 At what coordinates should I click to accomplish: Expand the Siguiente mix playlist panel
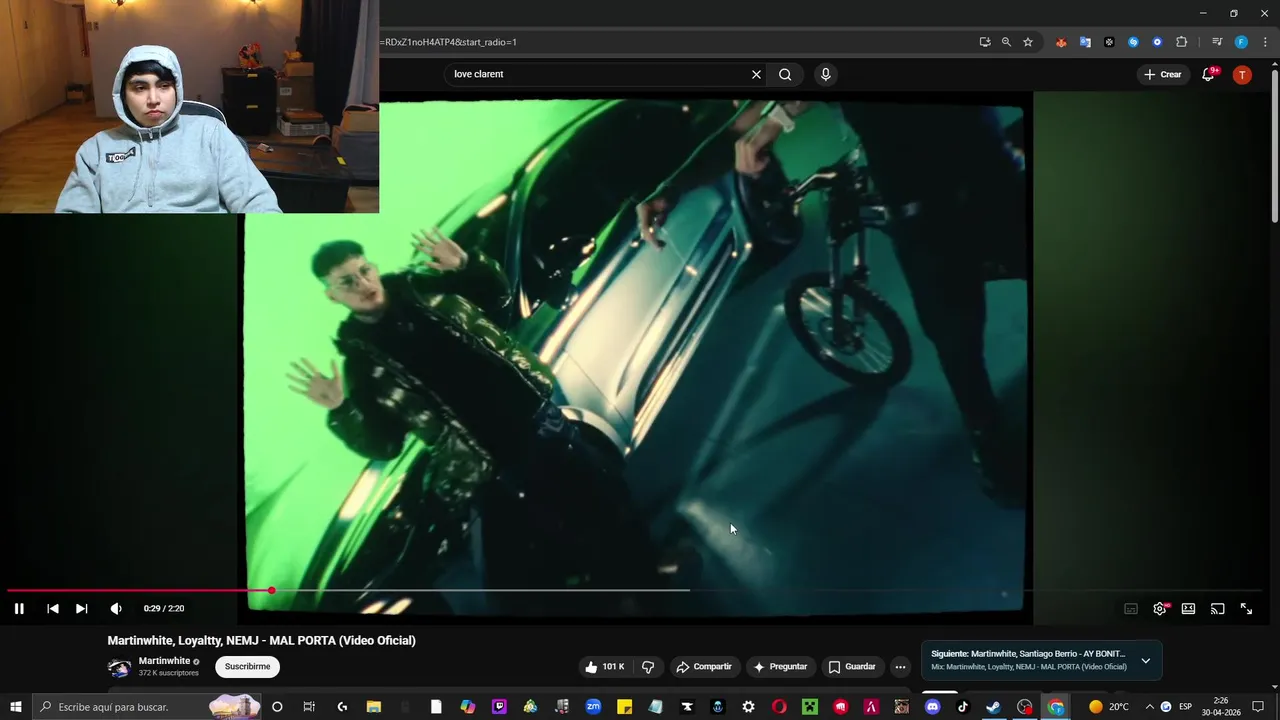1145,661
